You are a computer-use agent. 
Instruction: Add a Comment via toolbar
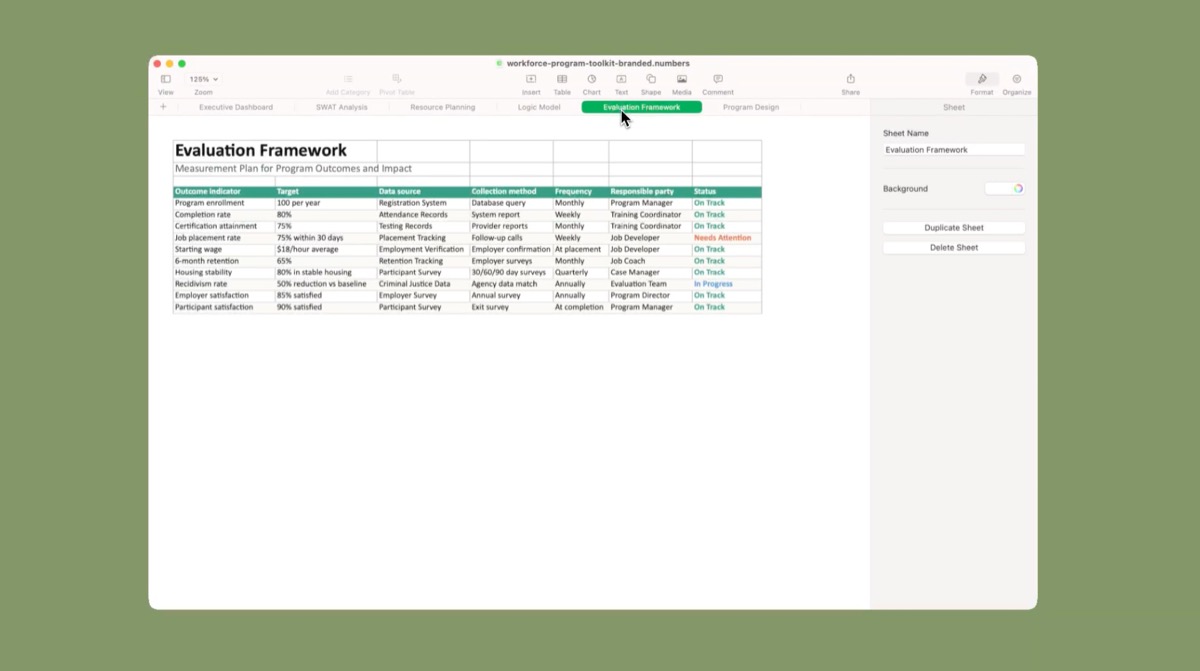pos(718,79)
